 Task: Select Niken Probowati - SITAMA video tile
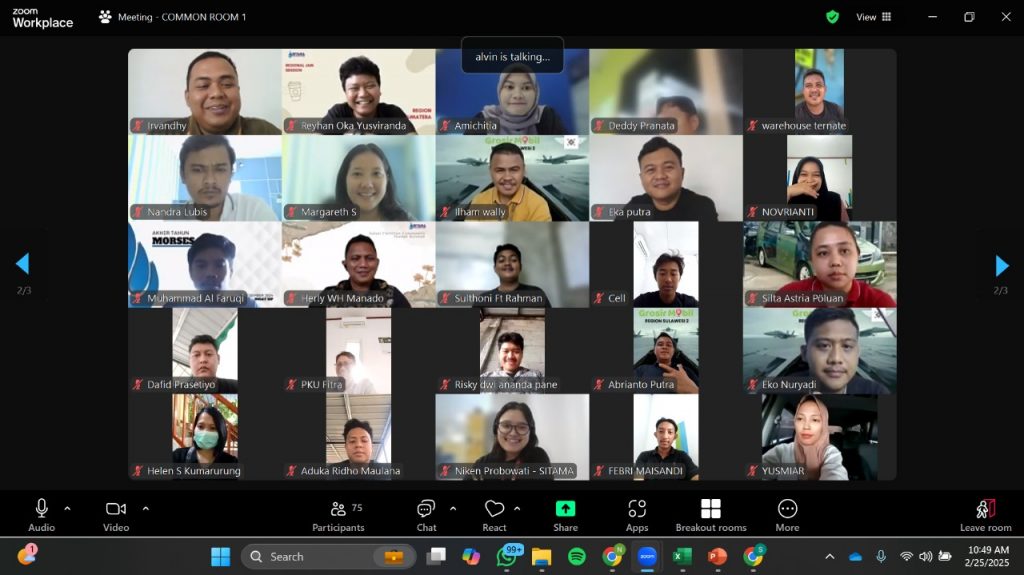[512, 437]
